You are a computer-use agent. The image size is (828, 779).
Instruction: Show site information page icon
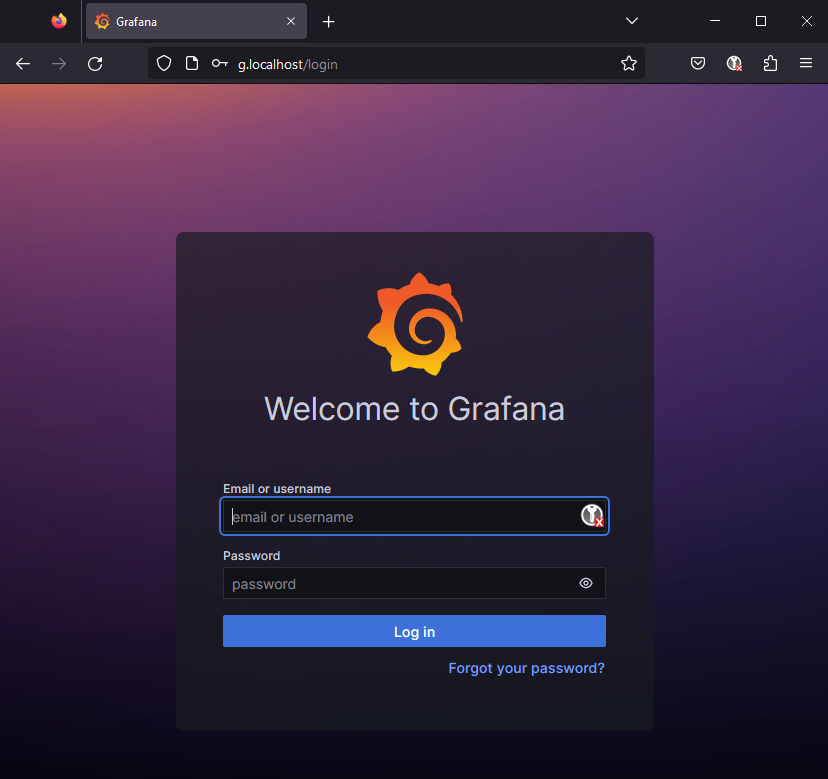point(192,64)
